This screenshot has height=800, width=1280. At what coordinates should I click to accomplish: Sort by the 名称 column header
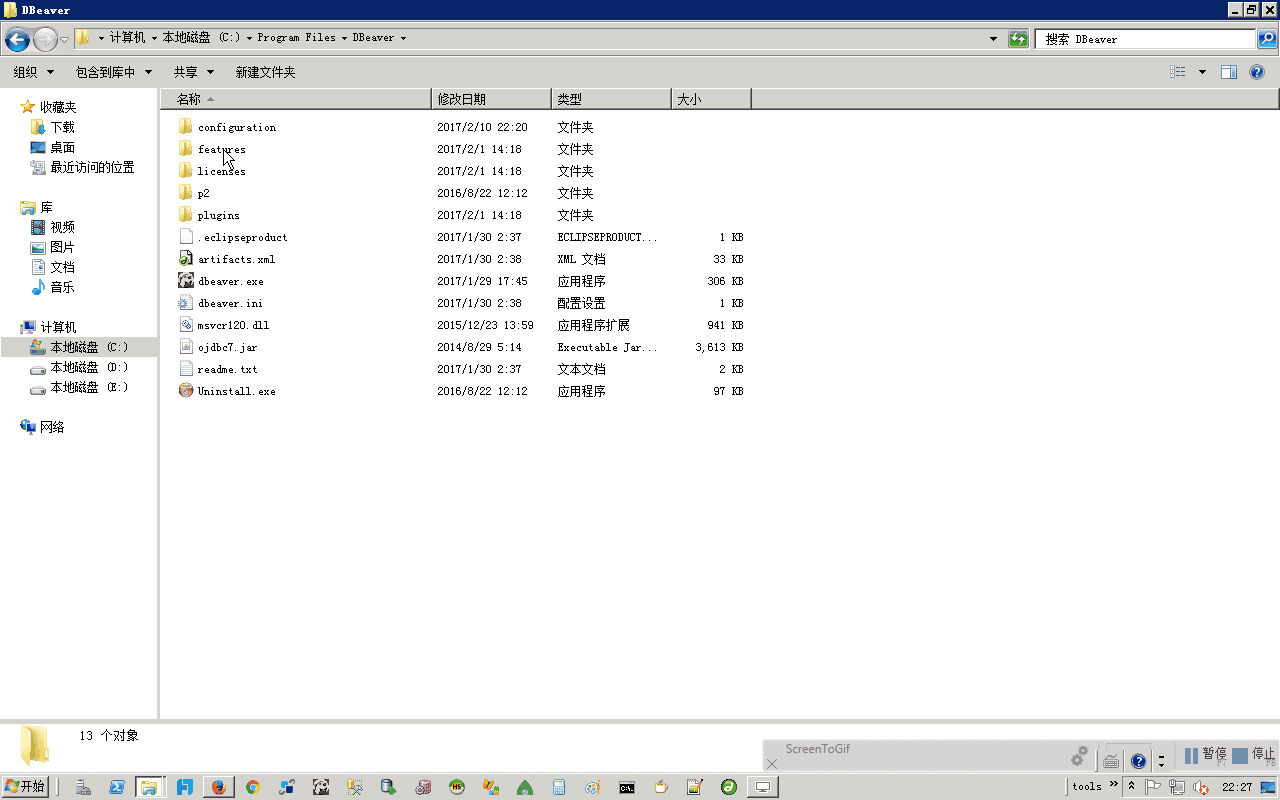[x=296, y=99]
